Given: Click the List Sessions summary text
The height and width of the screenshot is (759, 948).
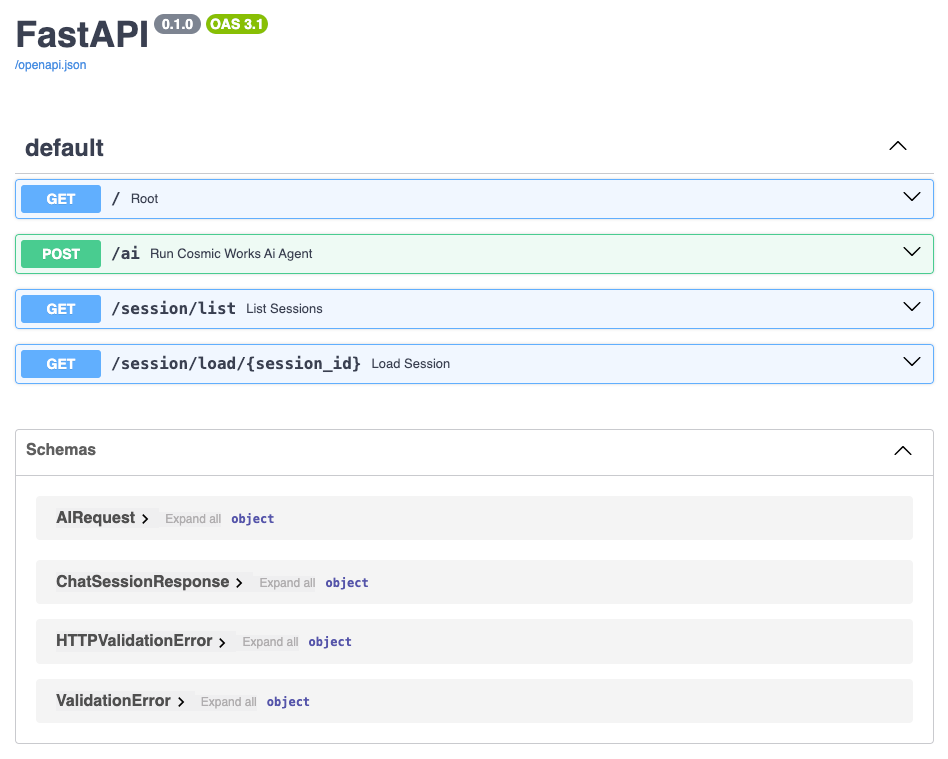Looking at the screenshot, I should pos(284,309).
